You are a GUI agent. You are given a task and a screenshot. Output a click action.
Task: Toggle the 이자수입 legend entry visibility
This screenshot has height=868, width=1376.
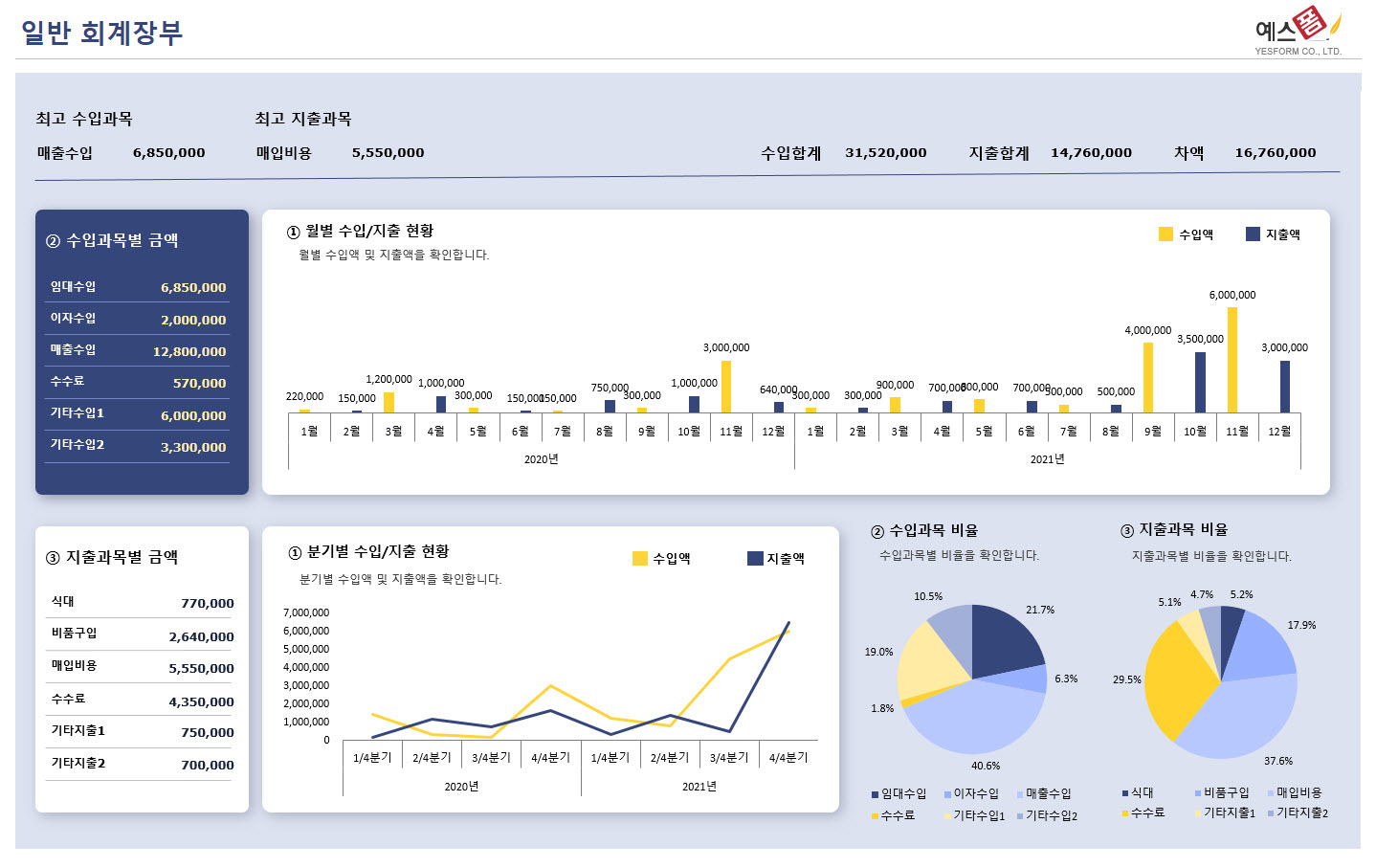[946, 793]
